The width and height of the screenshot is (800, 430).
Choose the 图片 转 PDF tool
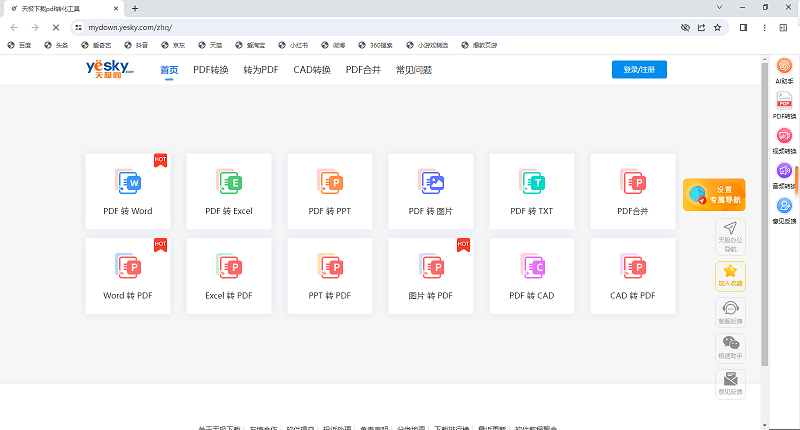coord(431,274)
